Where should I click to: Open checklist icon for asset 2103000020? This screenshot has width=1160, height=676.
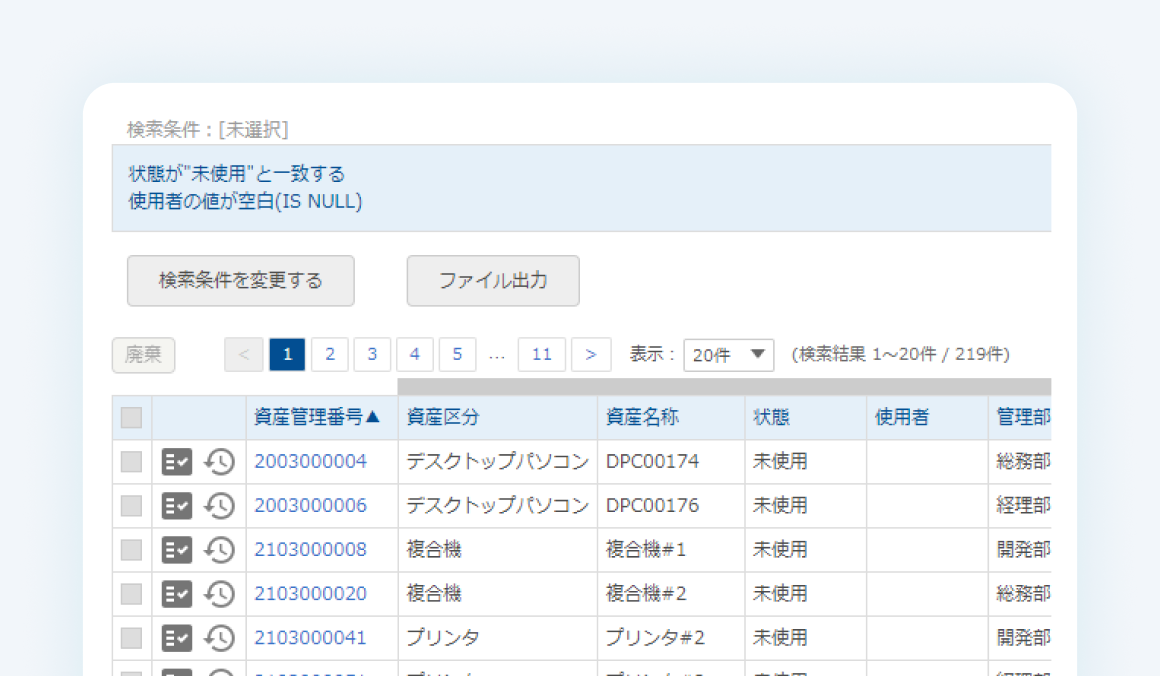tap(177, 594)
